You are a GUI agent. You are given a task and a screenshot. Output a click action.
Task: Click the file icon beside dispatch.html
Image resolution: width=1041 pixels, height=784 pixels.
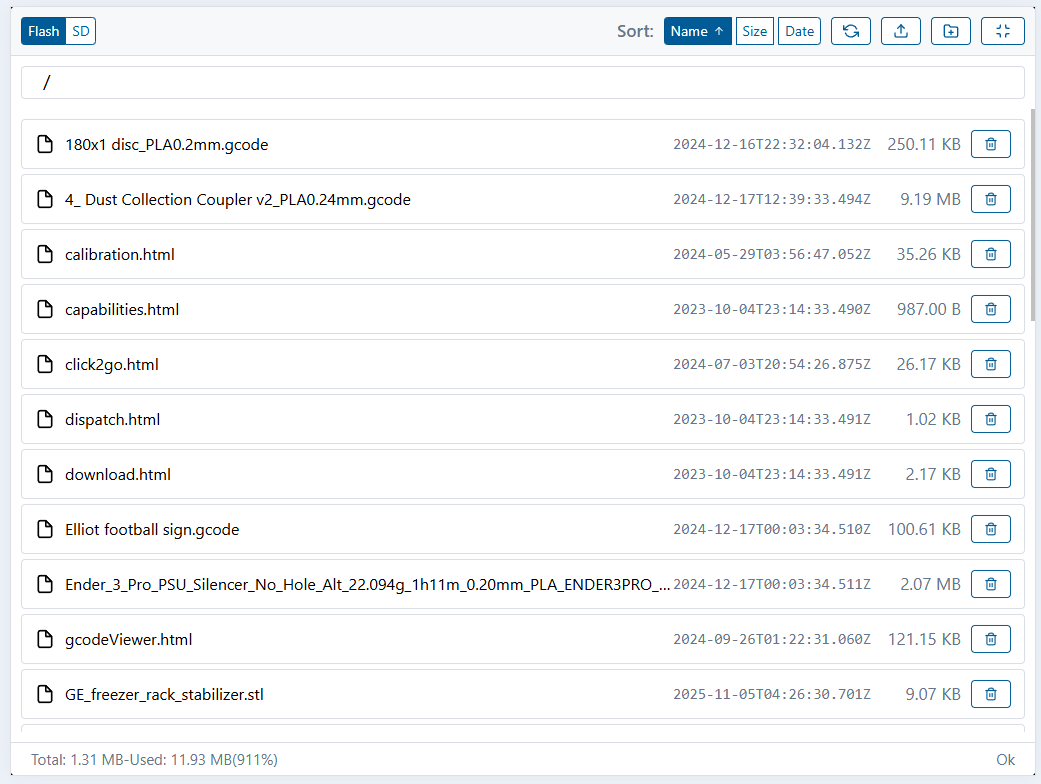(45, 420)
